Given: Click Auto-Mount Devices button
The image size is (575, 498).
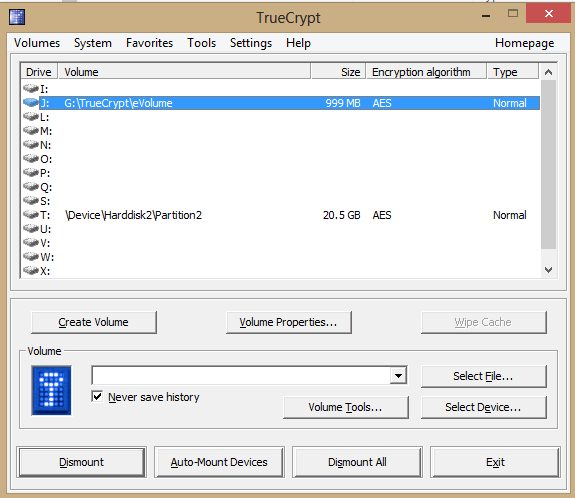Looking at the screenshot, I should coord(219,462).
